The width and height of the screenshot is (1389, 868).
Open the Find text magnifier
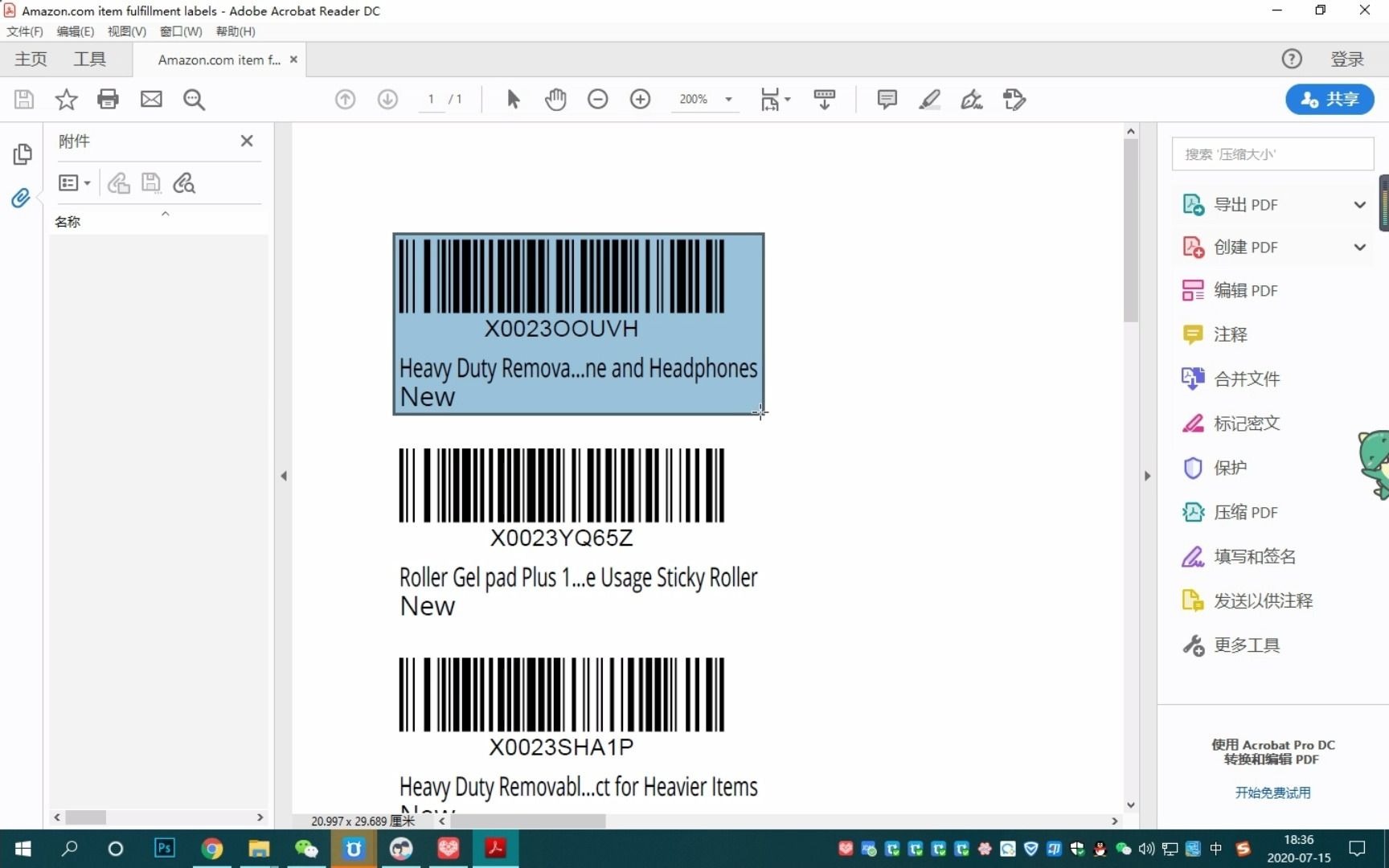pos(194,99)
